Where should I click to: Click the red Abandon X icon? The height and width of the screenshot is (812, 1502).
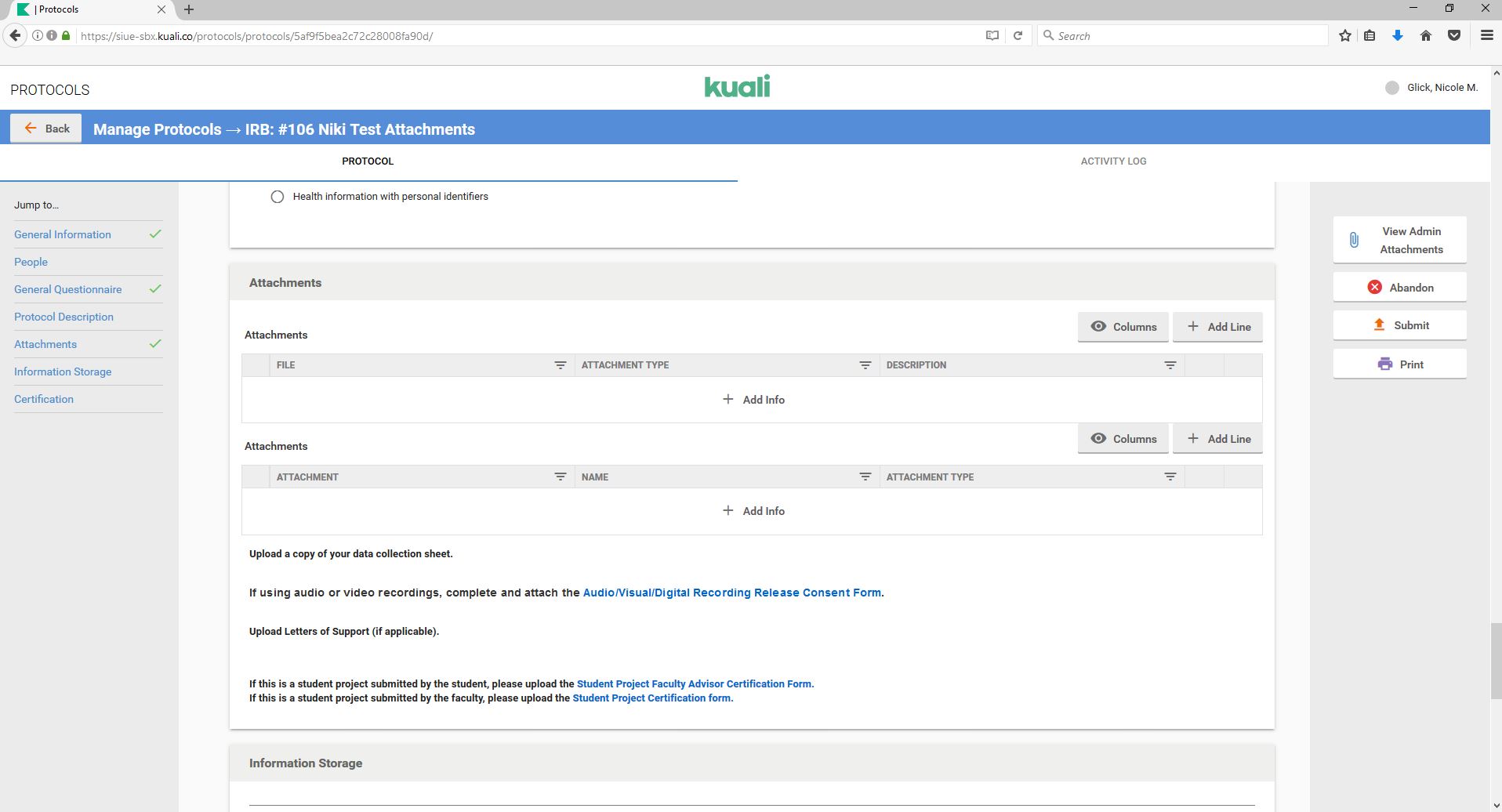coord(1374,288)
